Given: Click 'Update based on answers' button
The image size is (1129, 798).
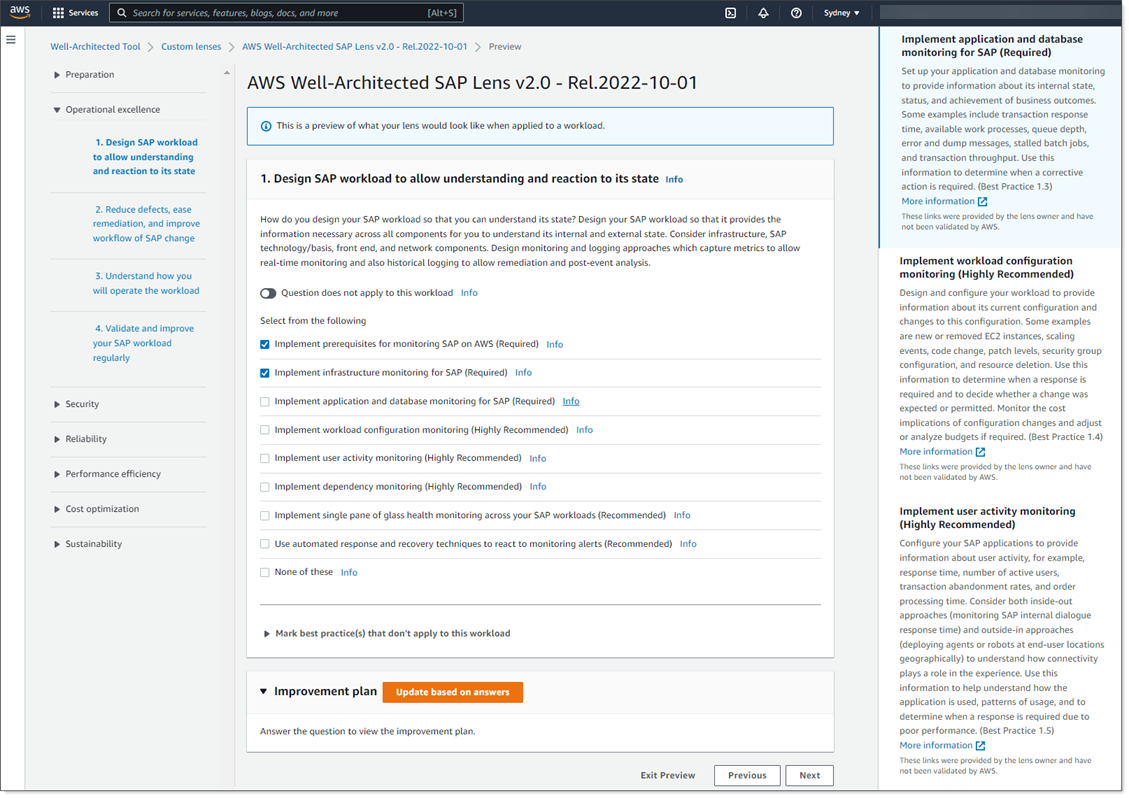Looking at the screenshot, I should click(452, 692).
